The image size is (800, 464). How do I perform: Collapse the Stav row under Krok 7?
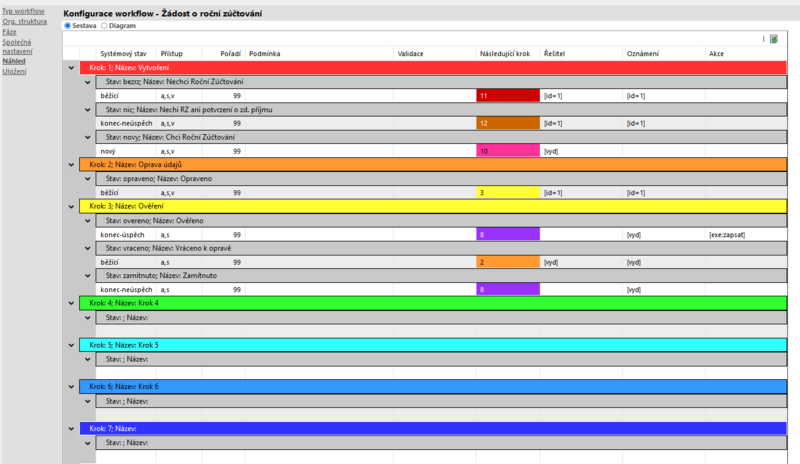point(88,443)
